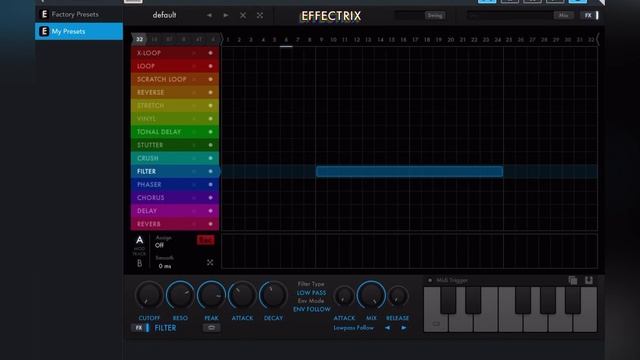Toggle the STUTTER effect dot

pyautogui.click(x=211, y=145)
